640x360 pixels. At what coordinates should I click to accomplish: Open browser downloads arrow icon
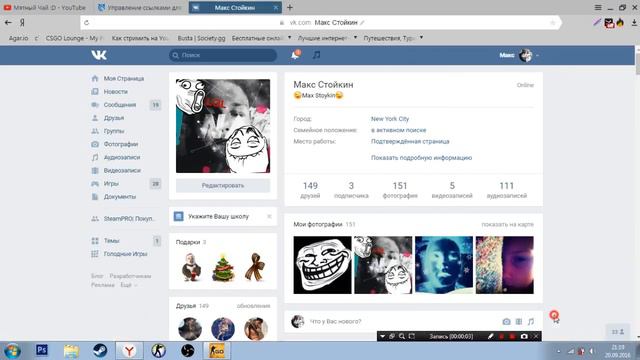(634, 23)
